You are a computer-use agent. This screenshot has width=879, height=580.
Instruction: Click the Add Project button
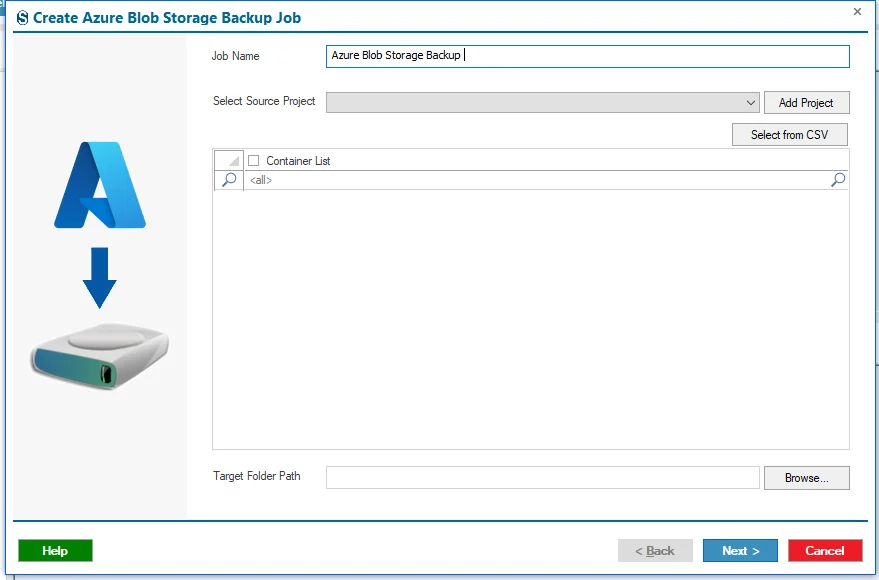click(806, 103)
